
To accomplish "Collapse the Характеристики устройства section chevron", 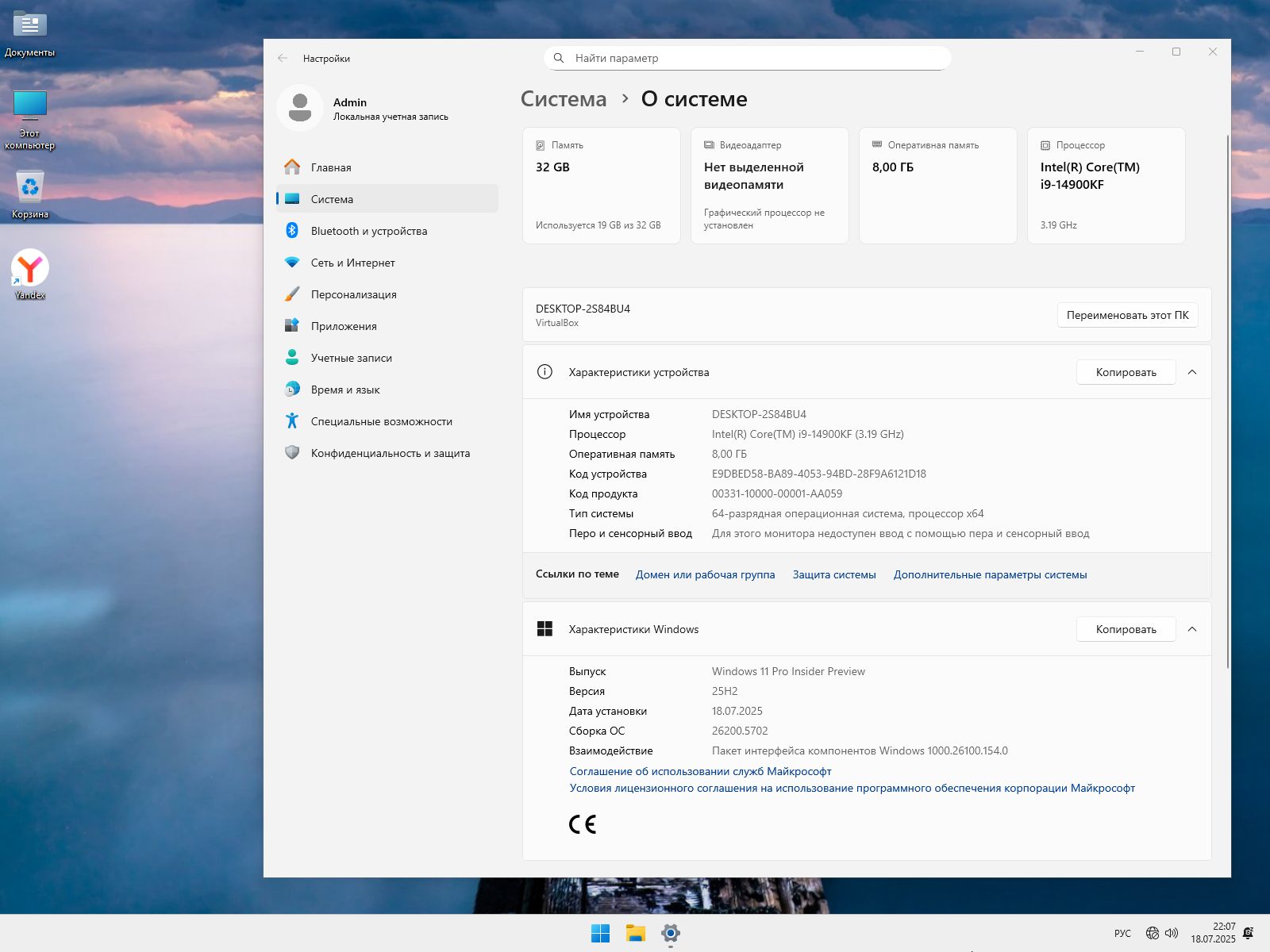I will tap(1192, 371).
